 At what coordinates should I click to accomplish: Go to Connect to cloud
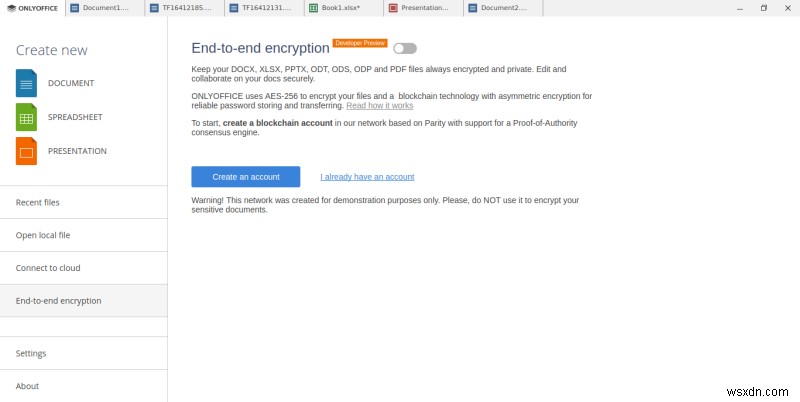[x=48, y=268]
